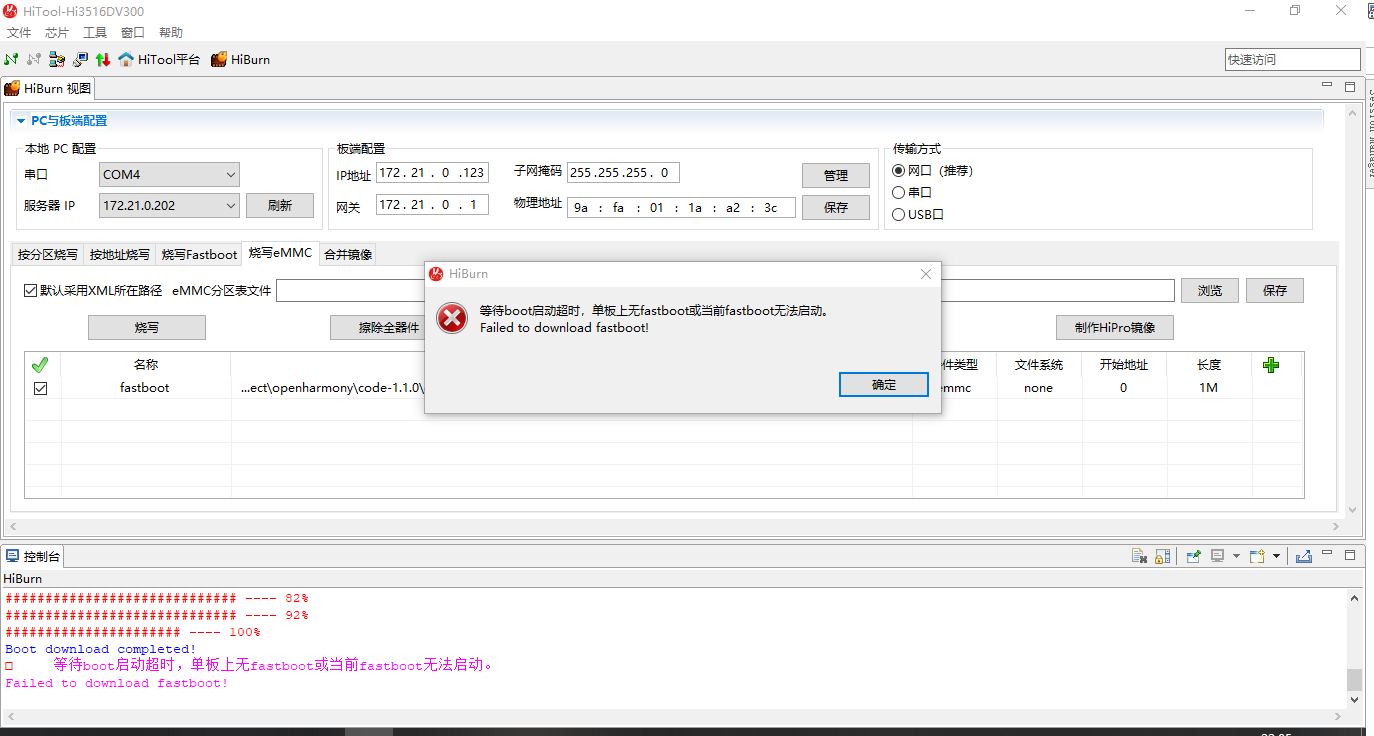Clear the console output
This screenshot has height=736, width=1374.
pyautogui.click(x=1139, y=556)
